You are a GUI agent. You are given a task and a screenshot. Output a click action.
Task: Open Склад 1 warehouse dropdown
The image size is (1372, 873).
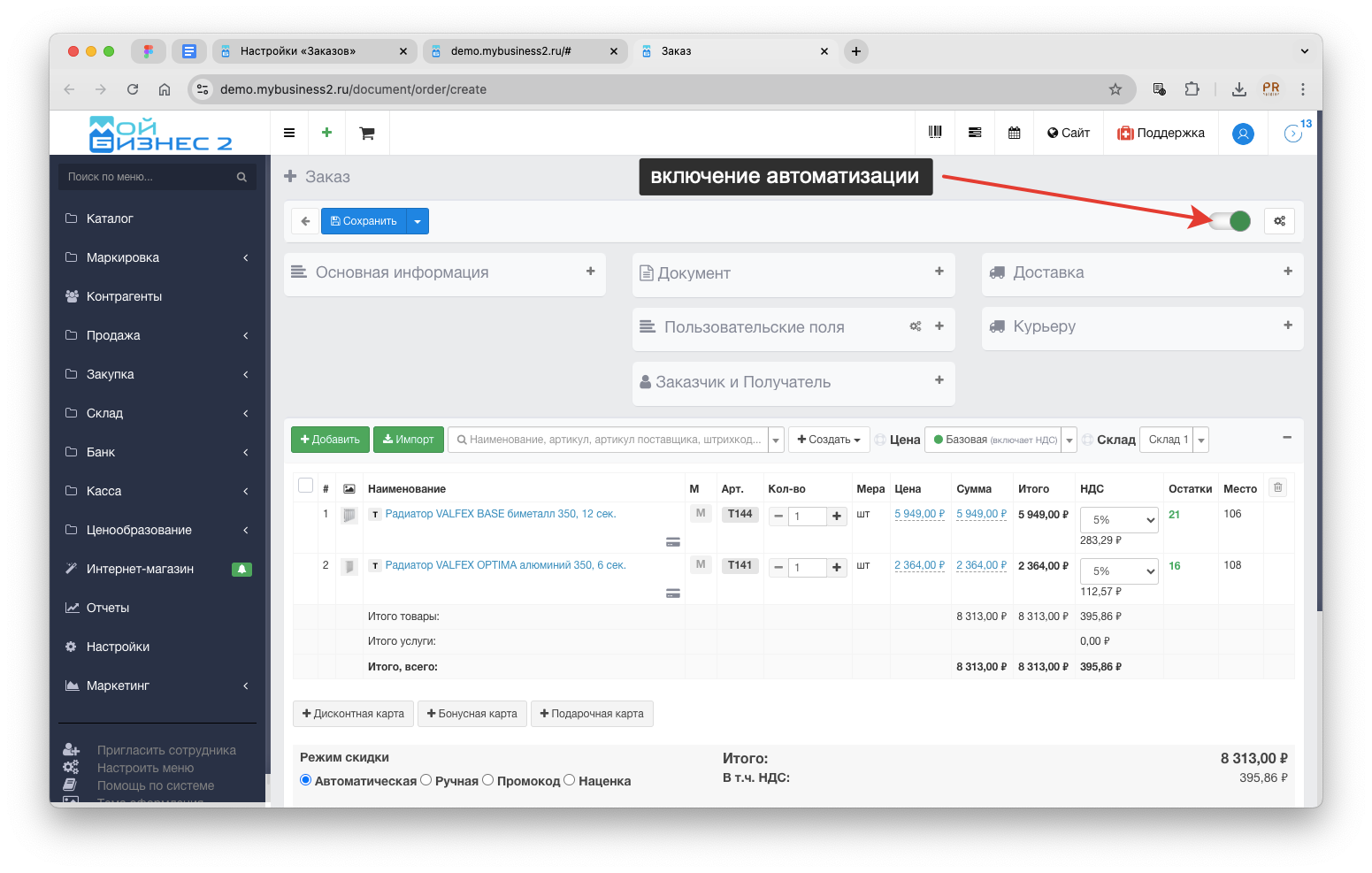point(1173,440)
